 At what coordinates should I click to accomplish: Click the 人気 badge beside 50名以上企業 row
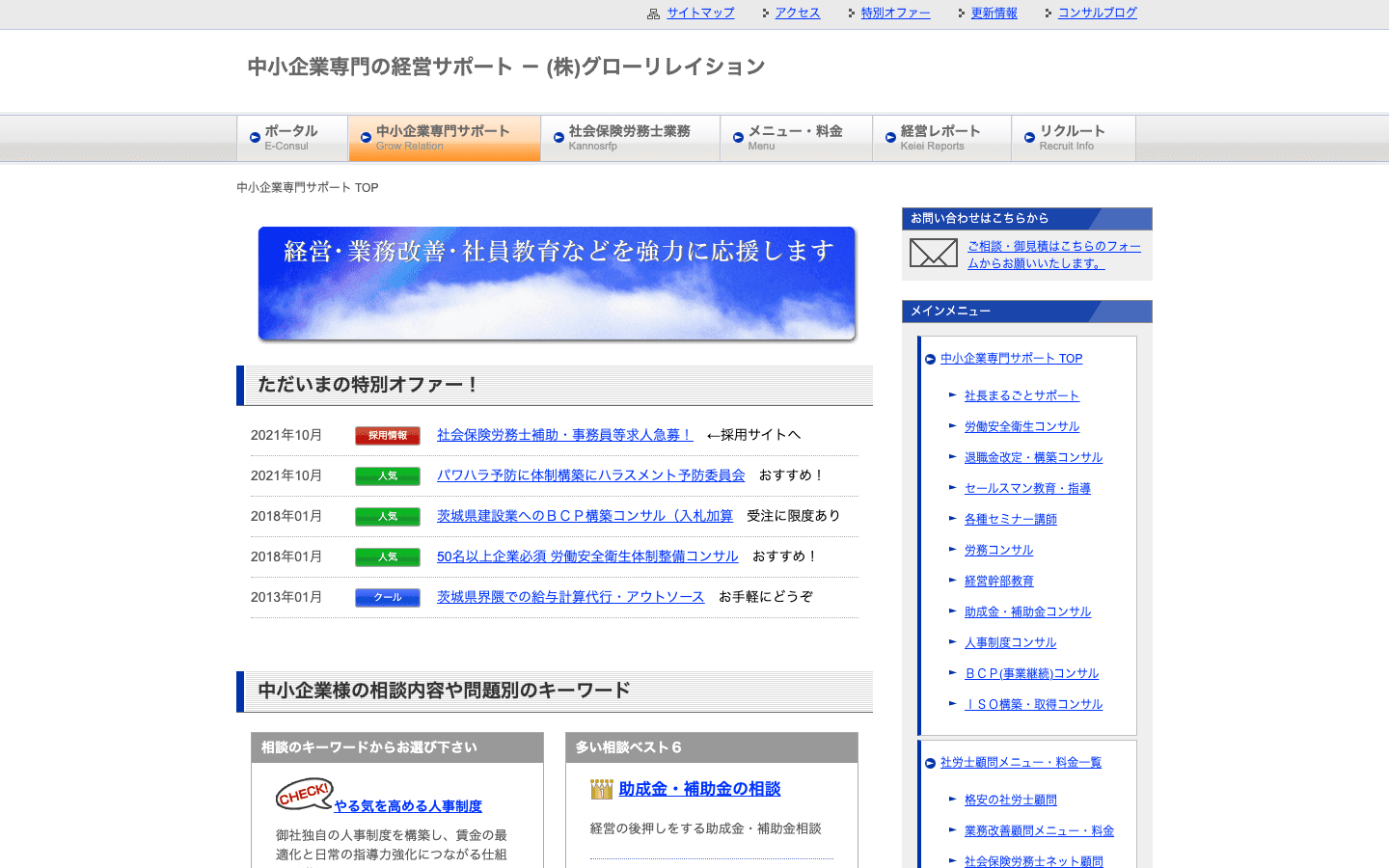tap(388, 557)
